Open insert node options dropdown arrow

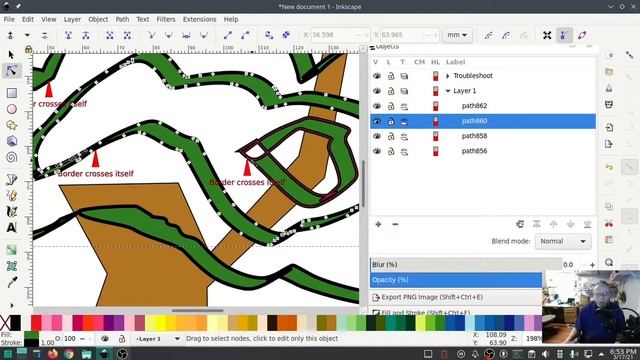coord(27,35)
